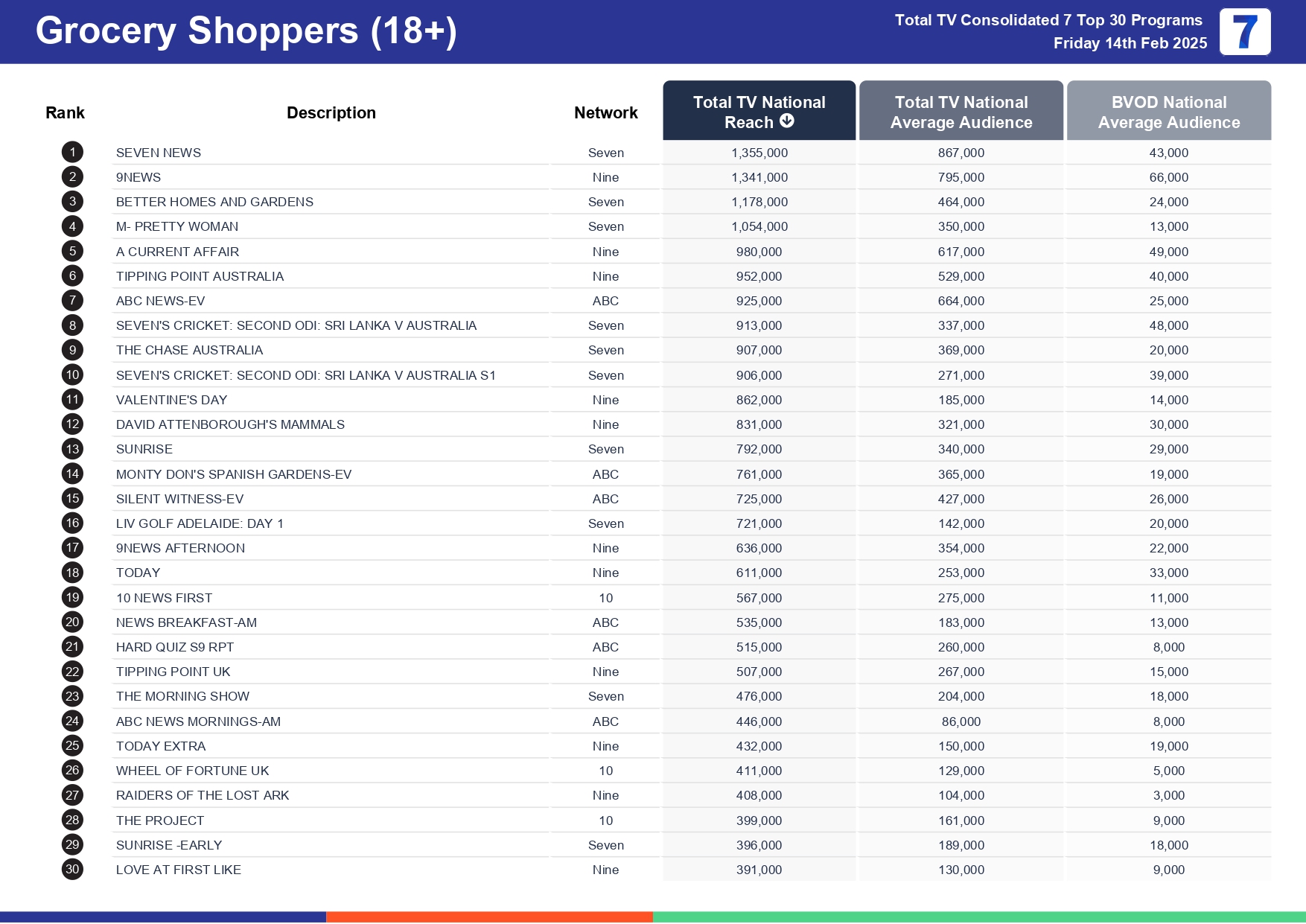The height and width of the screenshot is (924, 1306).
Task: Click the orange segment of the bottom bar
Action: pyautogui.click(x=489, y=917)
